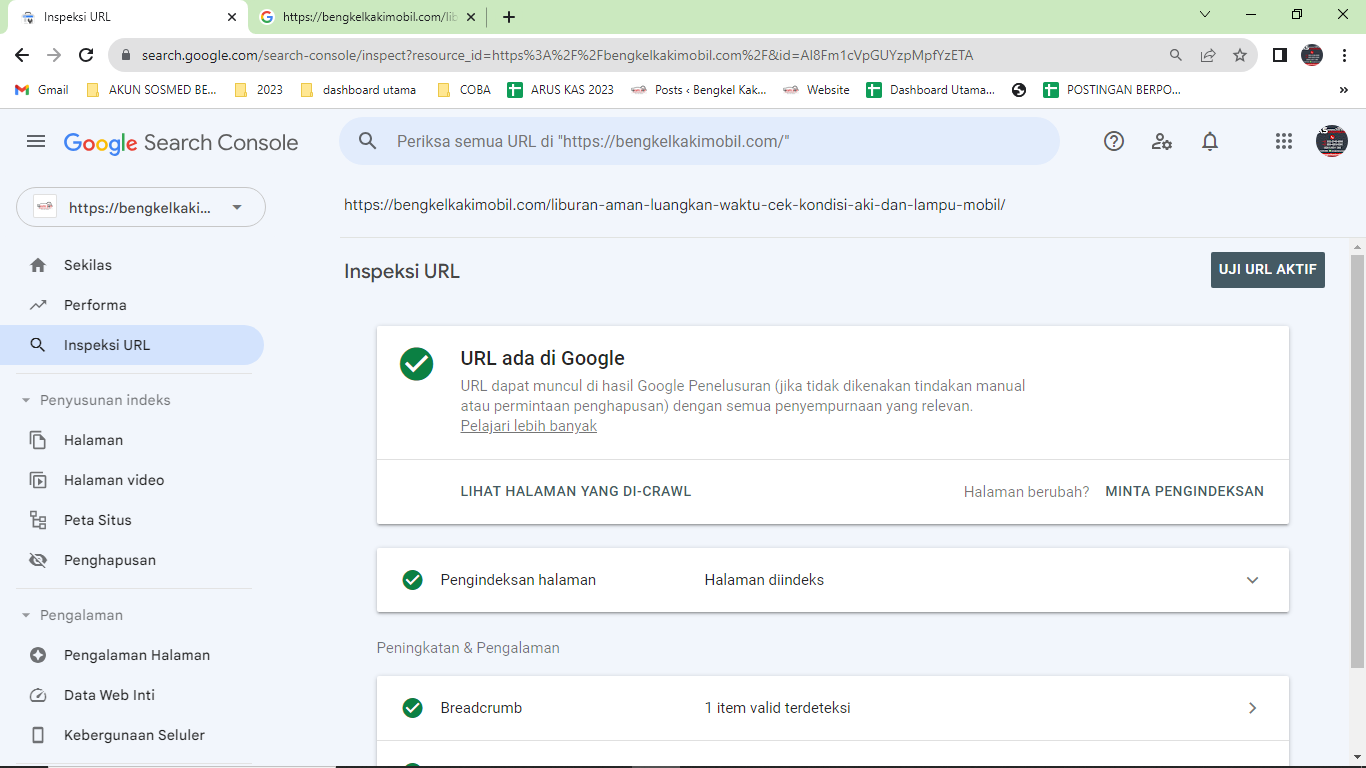Switch to the bengkelkakimobil.com browser tab
The width and height of the screenshot is (1366, 768).
tap(368, 17)
